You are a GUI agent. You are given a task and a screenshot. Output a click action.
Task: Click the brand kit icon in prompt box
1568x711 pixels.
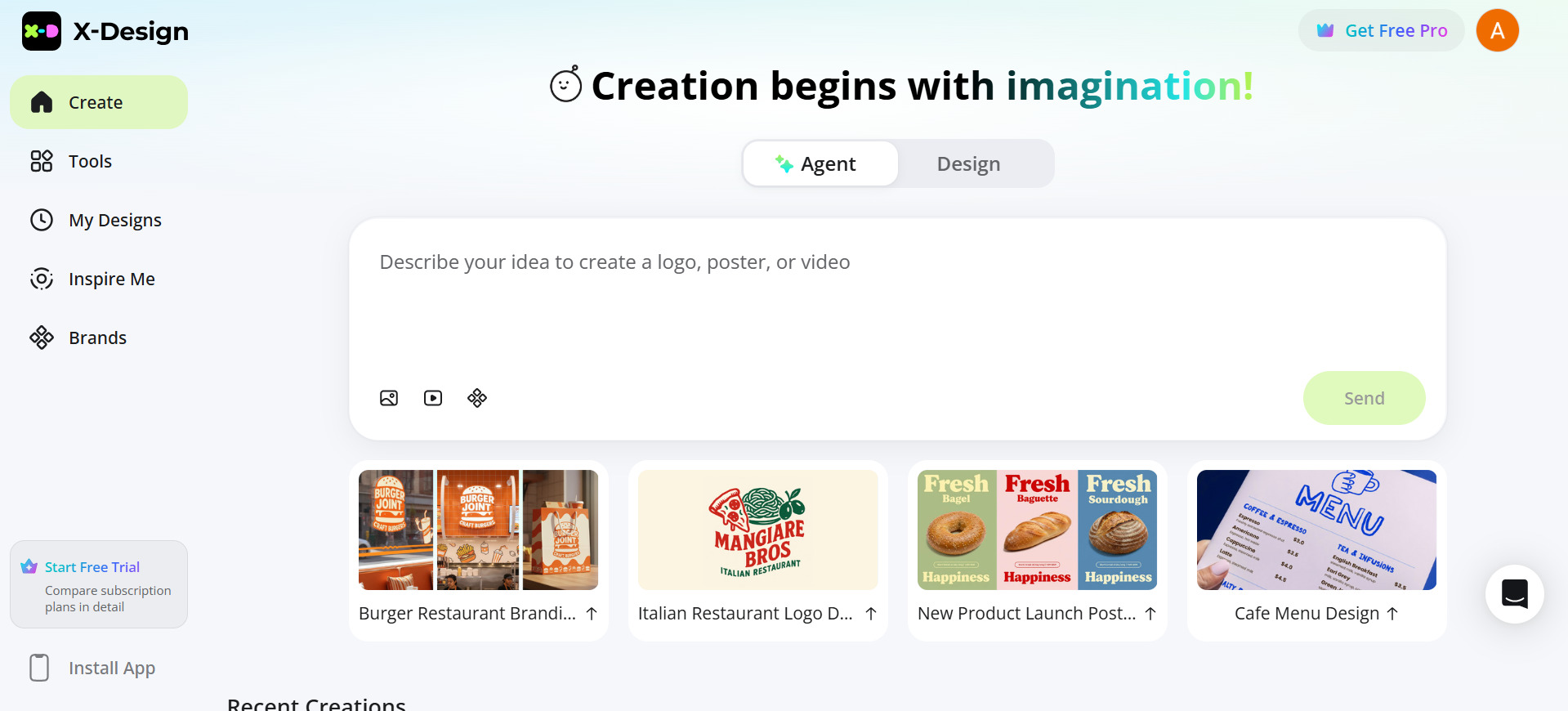pos(477,398)
